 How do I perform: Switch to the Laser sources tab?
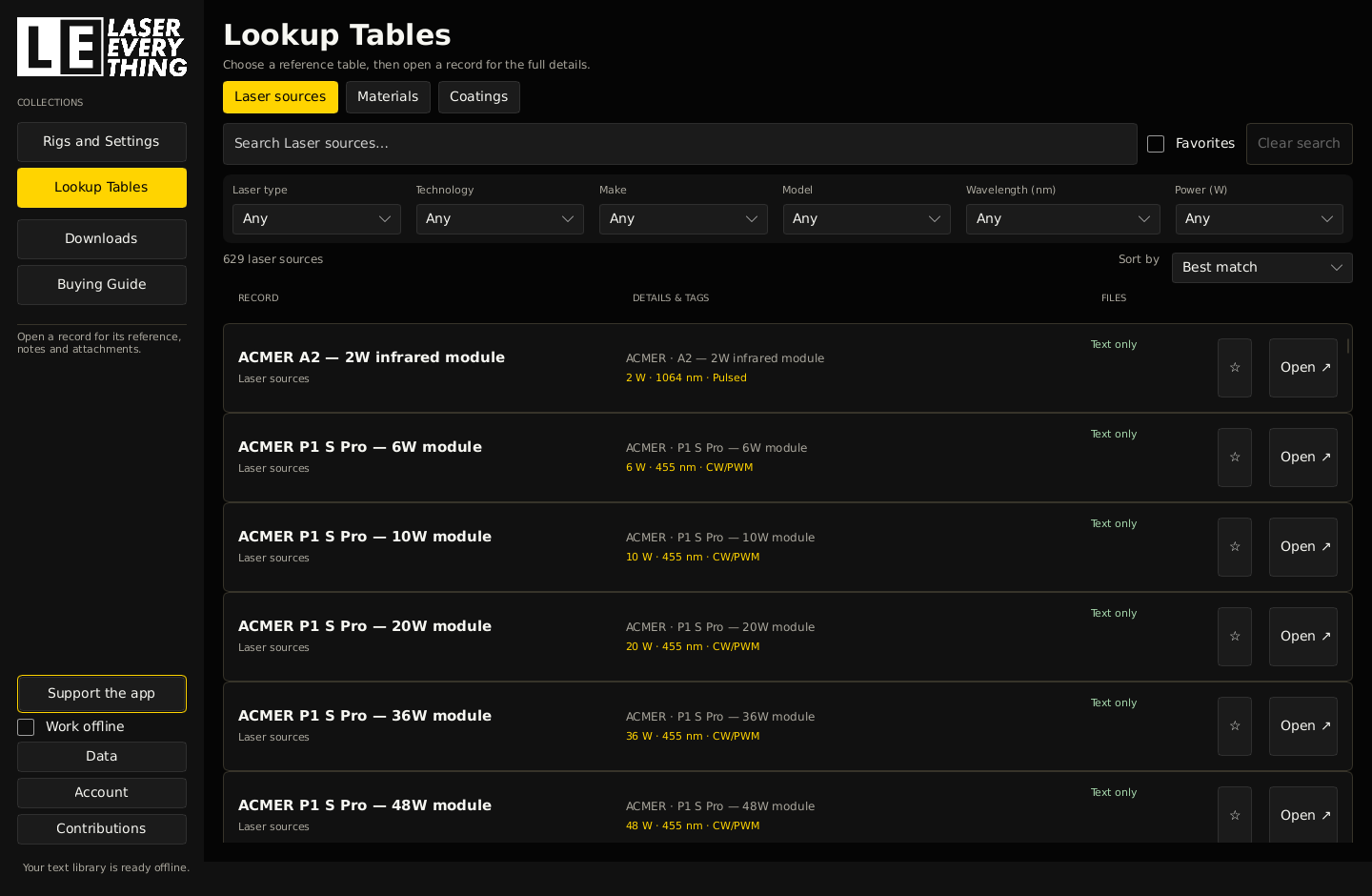coord(280,97)
